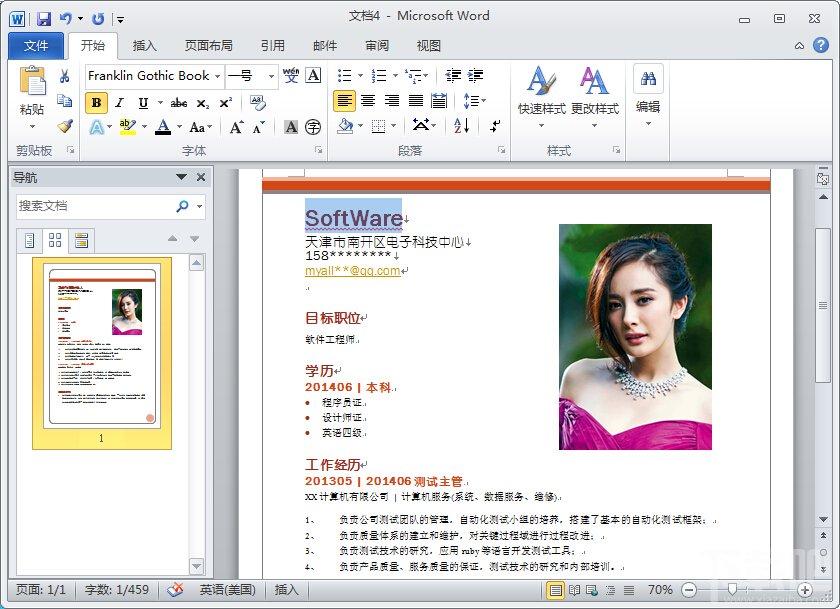Expand the font size dropdown
This screenshot has height=609, width=840.
pos(270,75)
